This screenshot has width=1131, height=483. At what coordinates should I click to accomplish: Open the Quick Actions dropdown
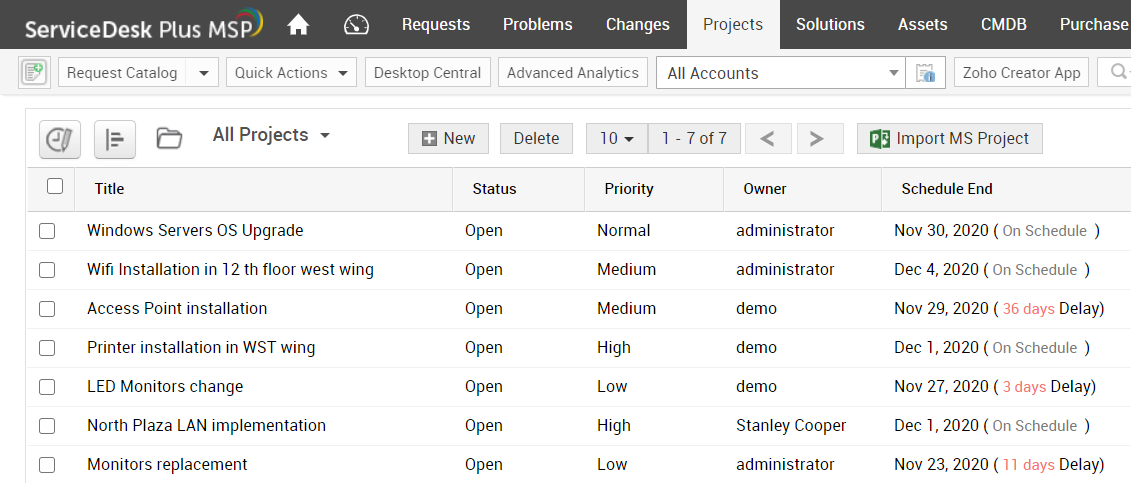[290, 73]
